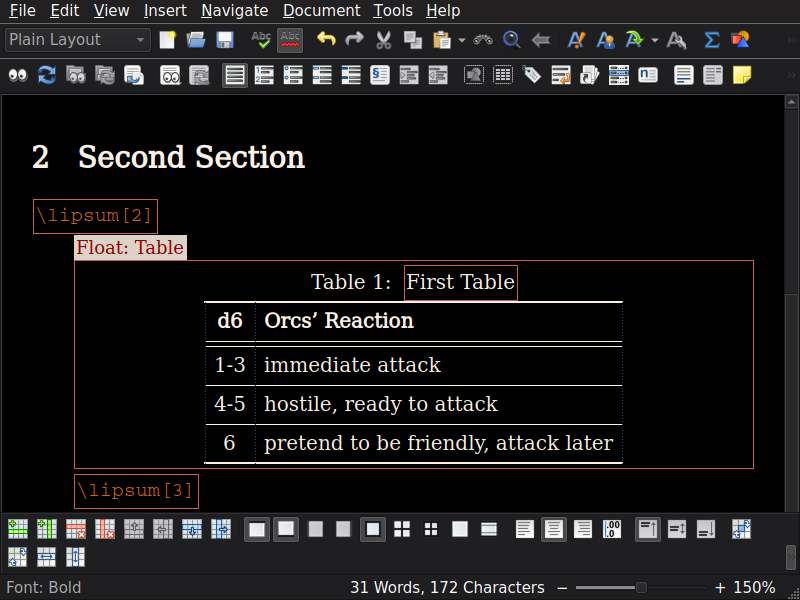The width and height of the screenshot is (800, 600).
Task: Align cell text right
Action: pyautogui.click(x=583, y=529)
